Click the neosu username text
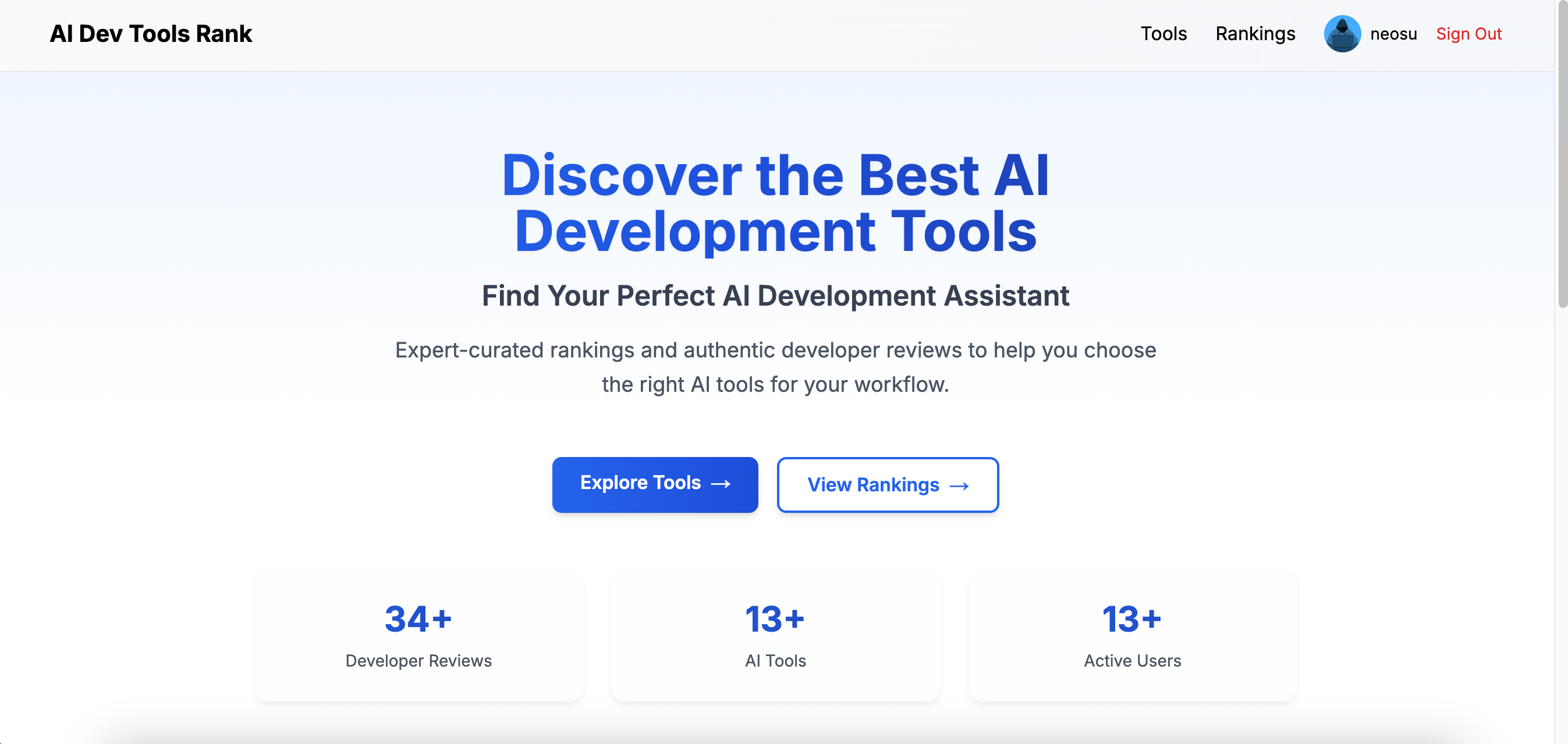This screenshot has width=1568, height=744. tap(1393, 34)
